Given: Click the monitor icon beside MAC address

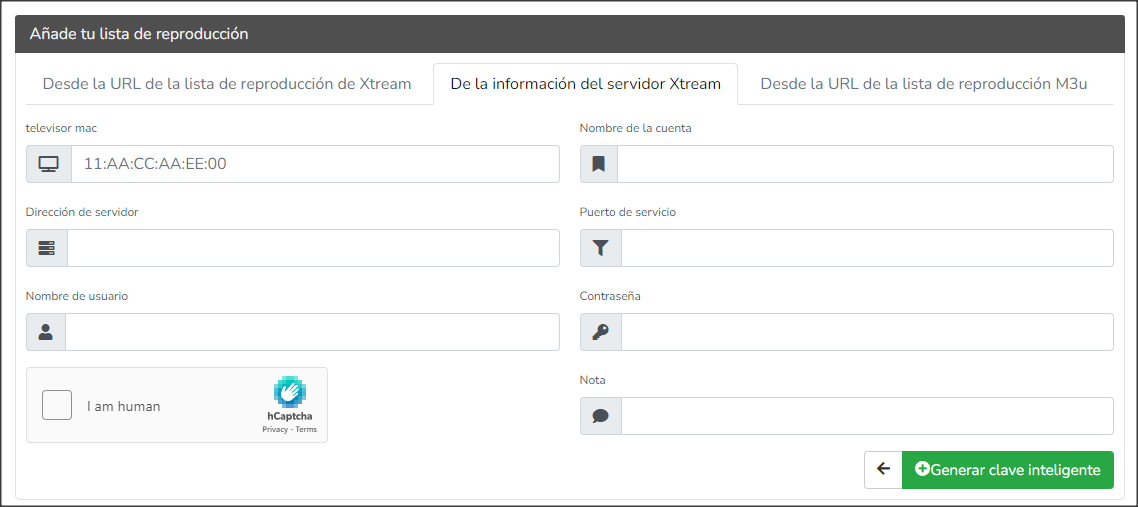Looking at the screenshot, I should (49, 164).
